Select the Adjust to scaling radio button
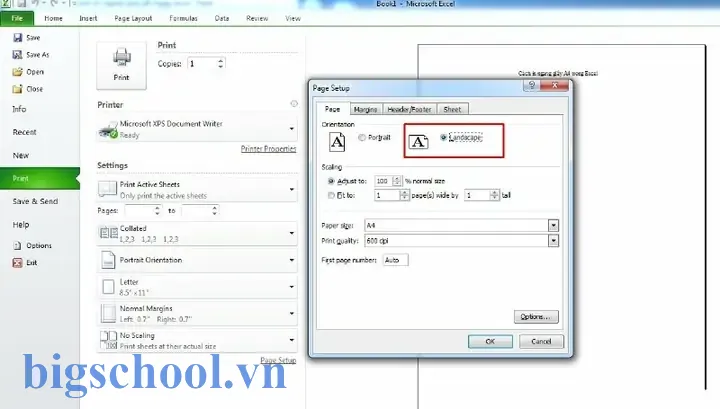Viewport: 720px width, 409px height. [331, 181]
